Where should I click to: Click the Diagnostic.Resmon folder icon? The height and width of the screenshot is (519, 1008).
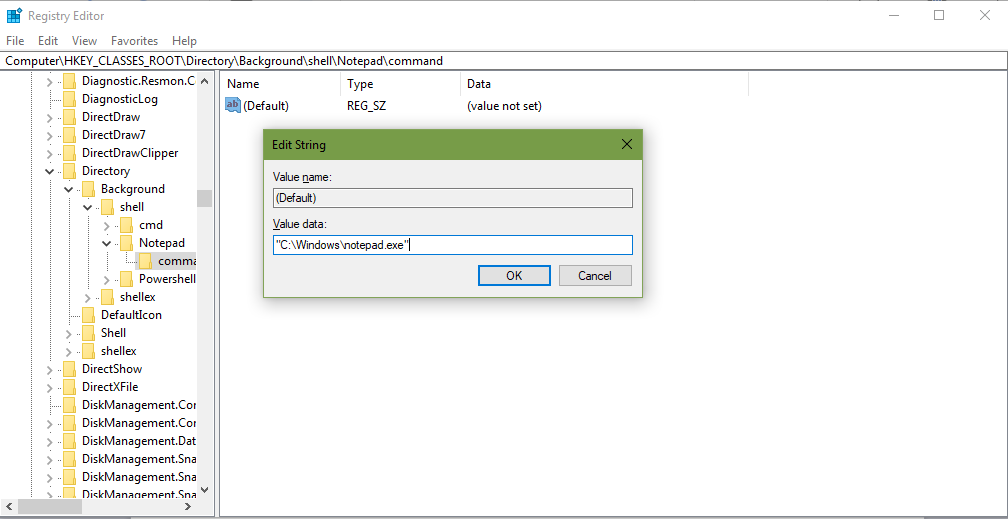coord(70,81)
